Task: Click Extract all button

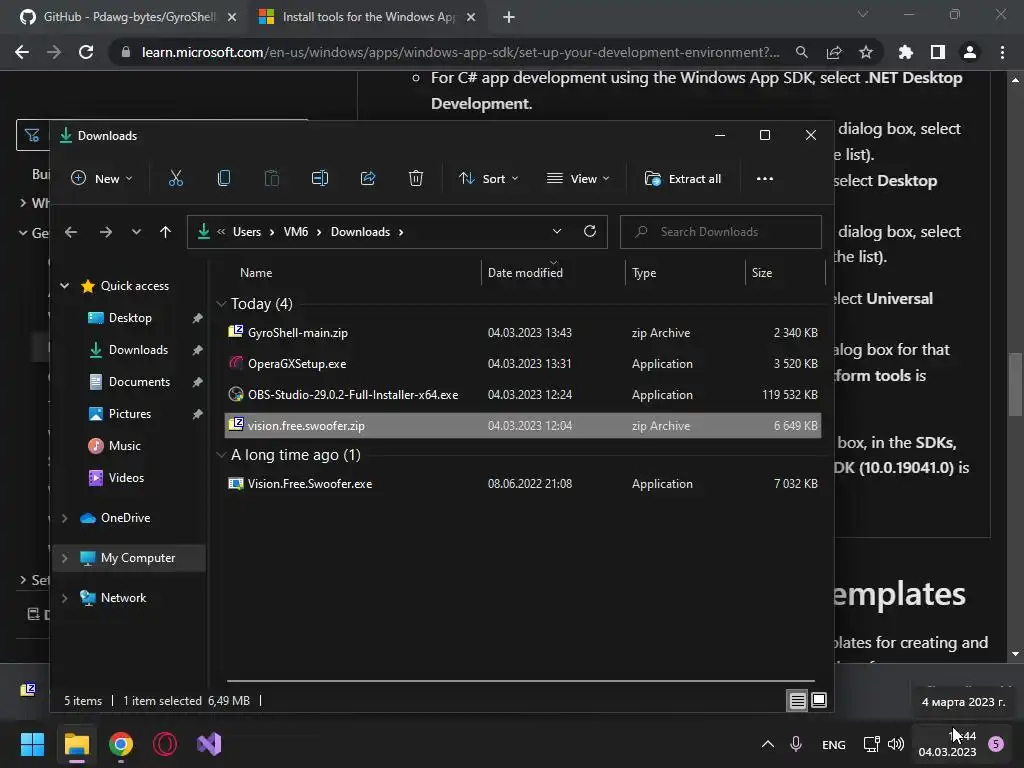Action: 683,178
